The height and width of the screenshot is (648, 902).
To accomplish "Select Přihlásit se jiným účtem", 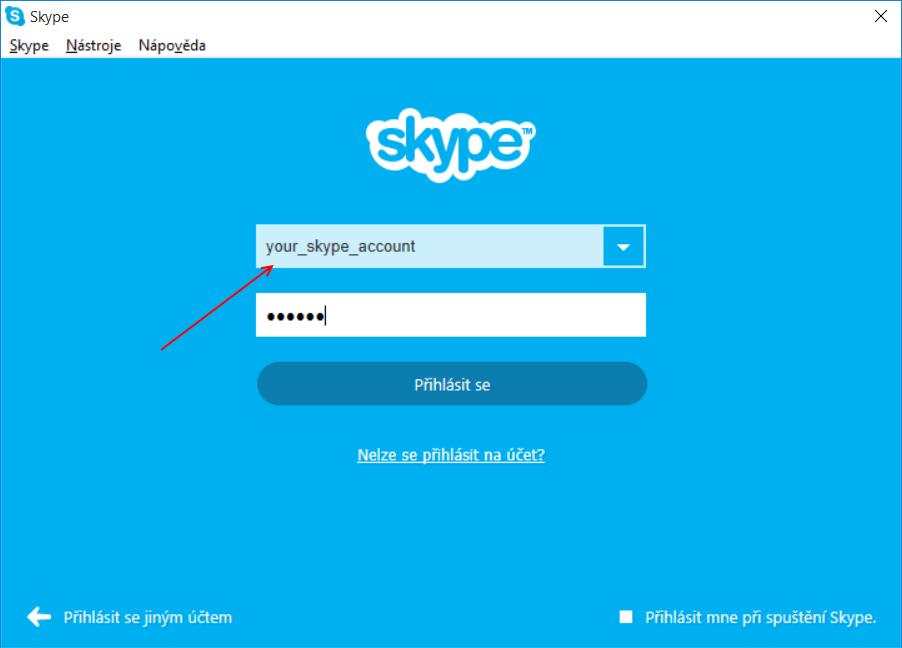I will click(x=148, y=617).
